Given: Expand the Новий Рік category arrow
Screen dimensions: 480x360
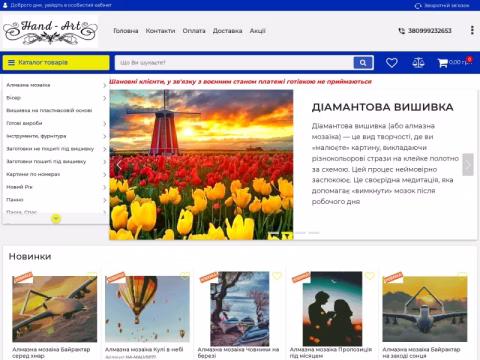Looking at the screenshot, I should [104, 187].
